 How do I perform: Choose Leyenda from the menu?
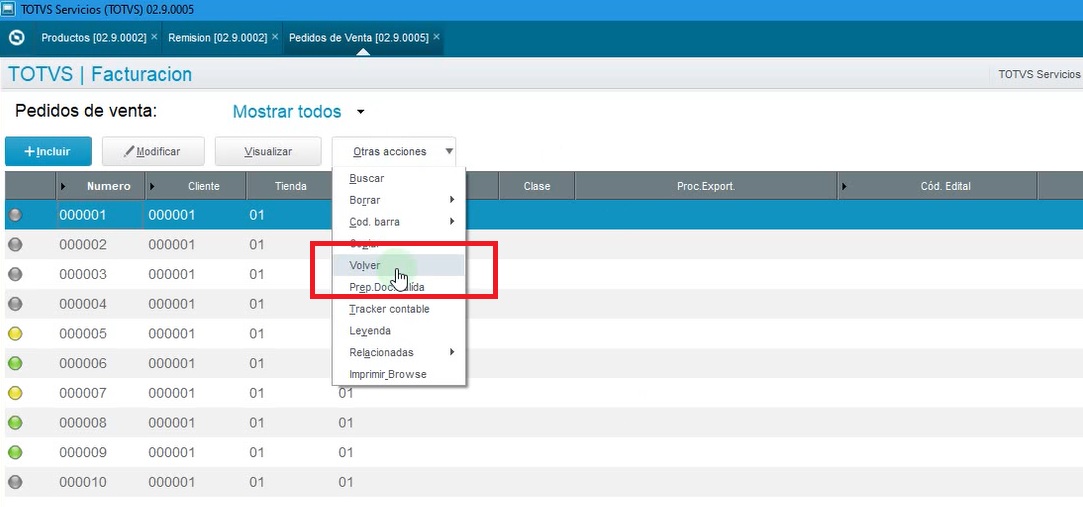370,331
